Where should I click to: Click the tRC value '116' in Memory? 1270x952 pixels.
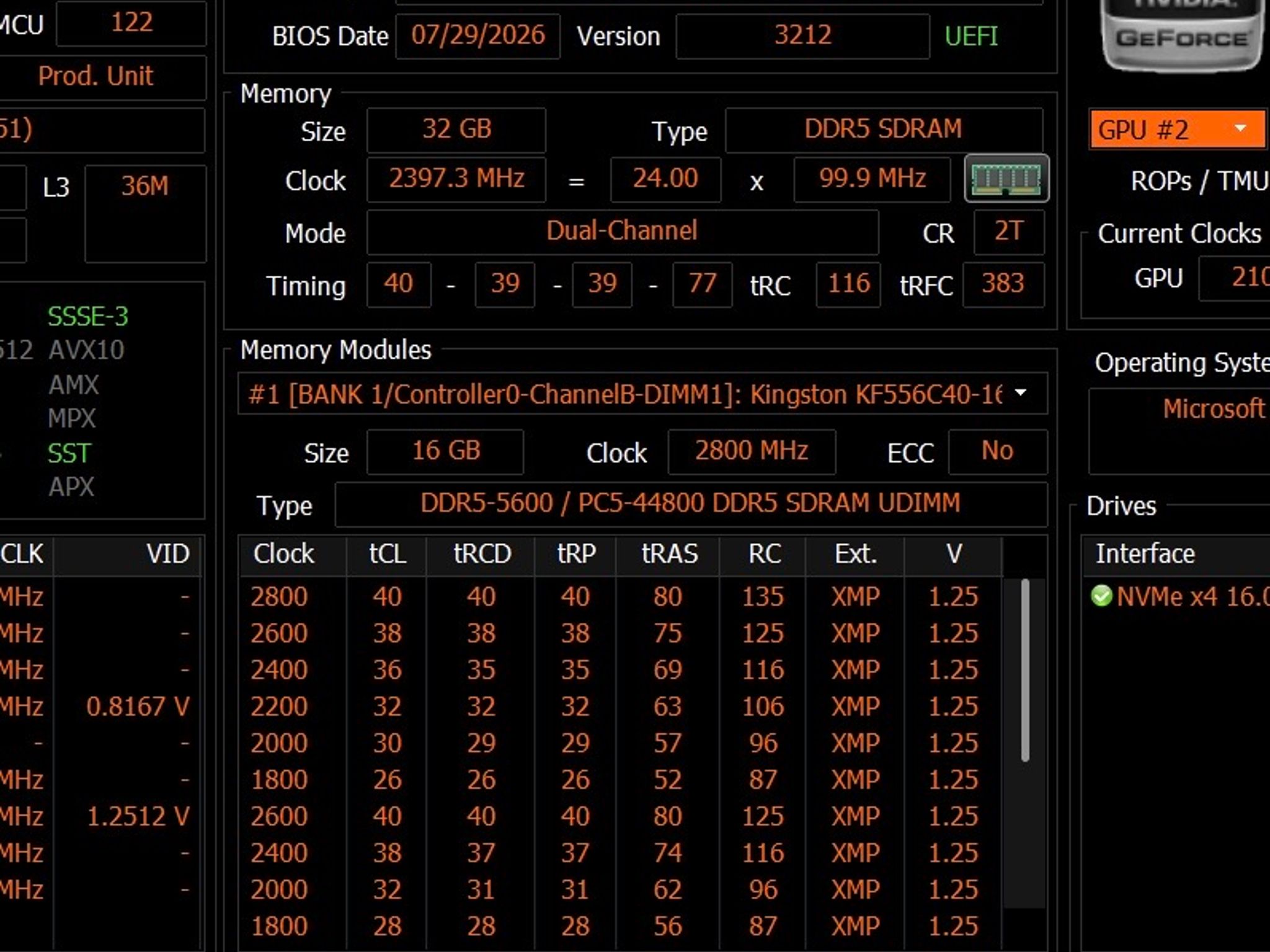848,284
